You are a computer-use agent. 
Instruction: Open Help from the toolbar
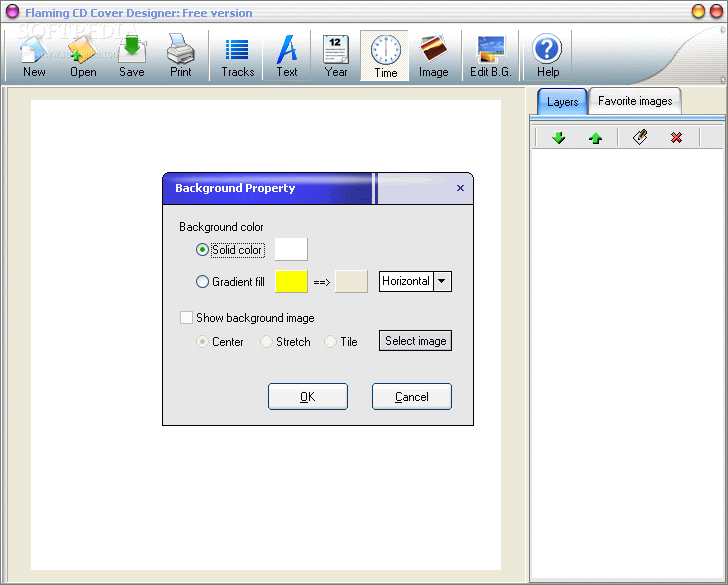547,56
